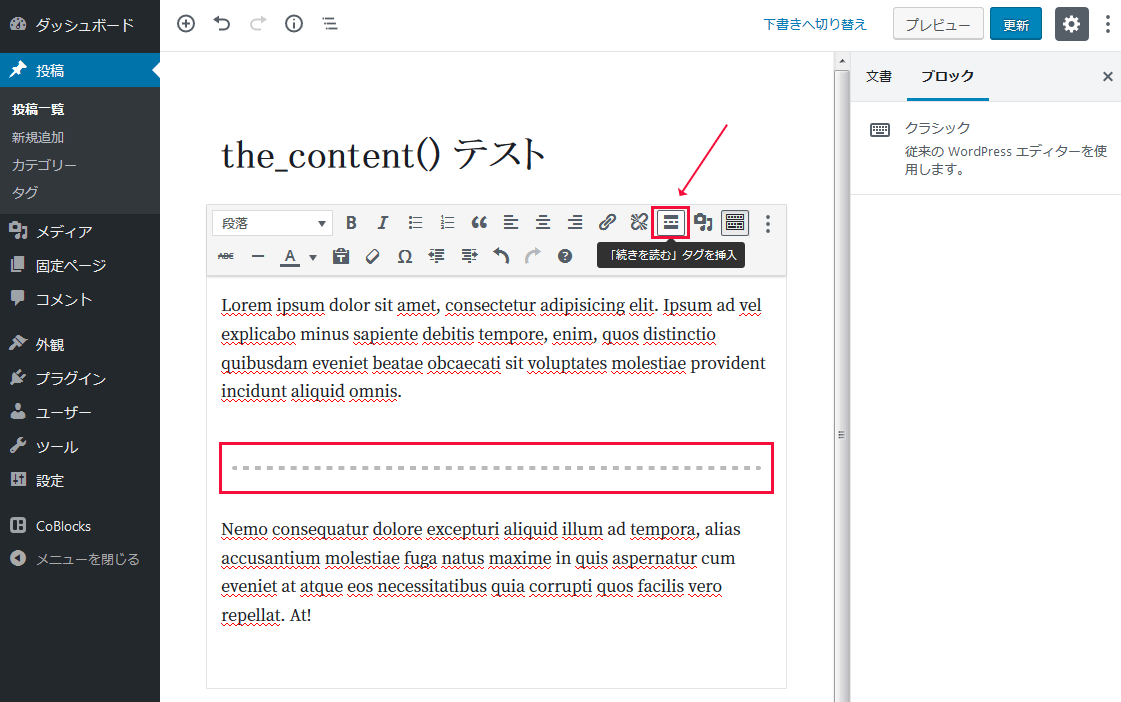Screen dimensions: 1121x702
Task: Open the content structure info icon
Action: [x=294, y=24]
